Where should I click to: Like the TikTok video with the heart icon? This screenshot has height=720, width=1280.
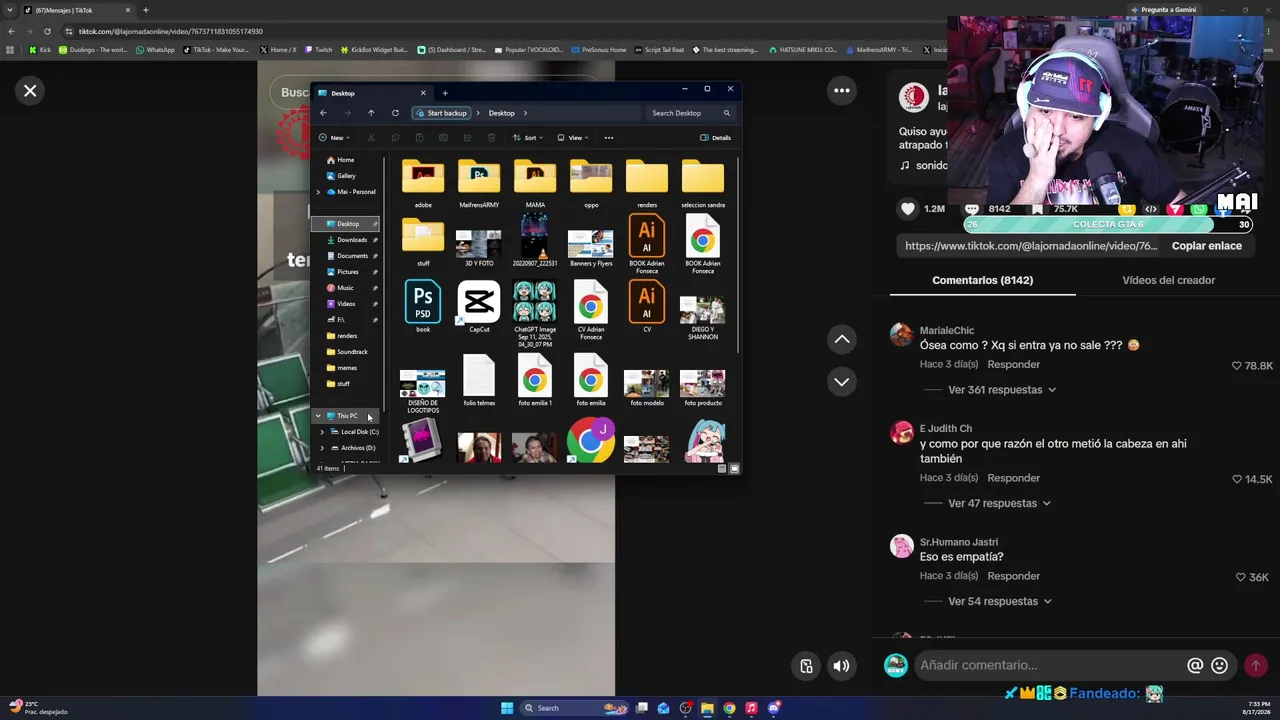908,209
